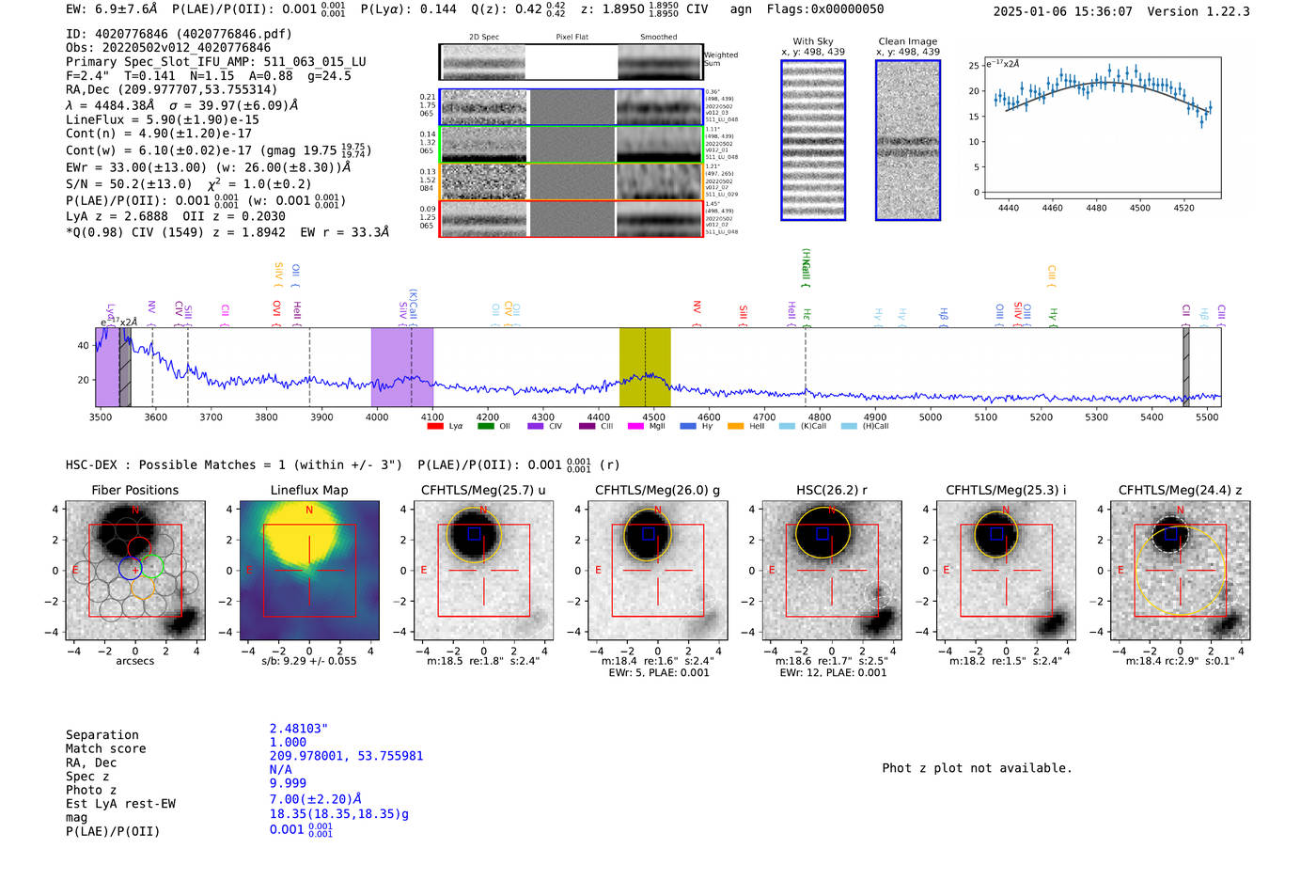Image resolution: width=1316 pixels, height=896 pixels.
Task: Click the green-bordered 2D fiber spectrum row
Action: pos(571,145)
